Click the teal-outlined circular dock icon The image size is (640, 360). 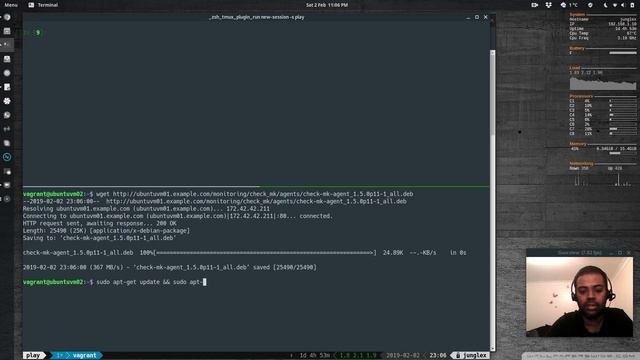(x=7, y=157)
